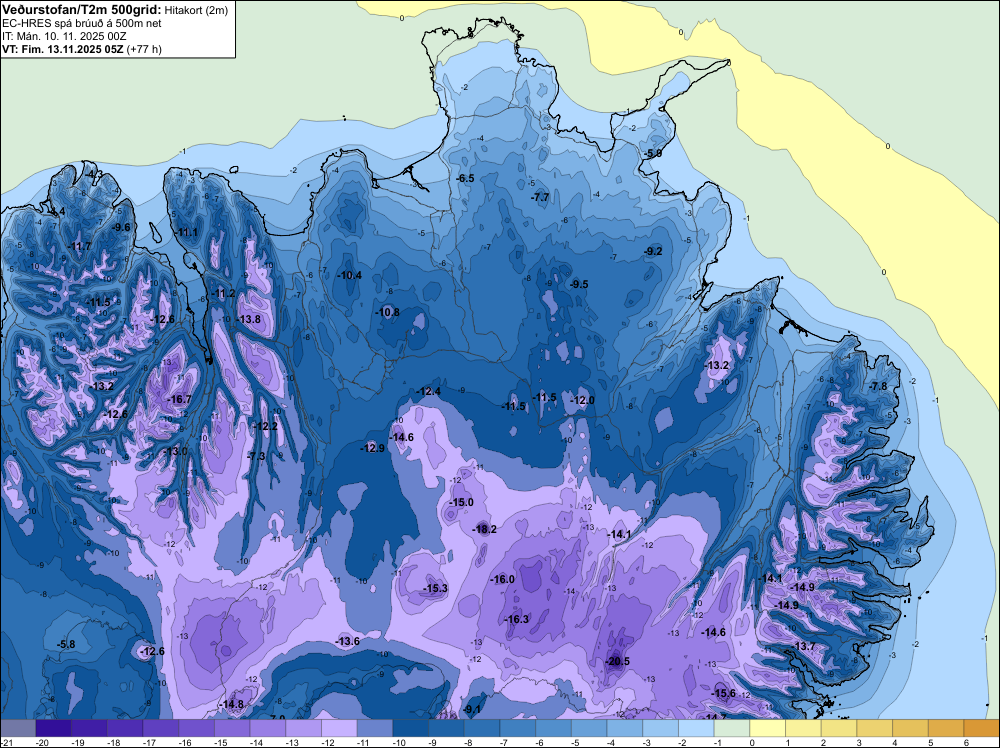Click the -16.3 temperature label
This screenshot has height=748, width=1000.
coord(516,619)
